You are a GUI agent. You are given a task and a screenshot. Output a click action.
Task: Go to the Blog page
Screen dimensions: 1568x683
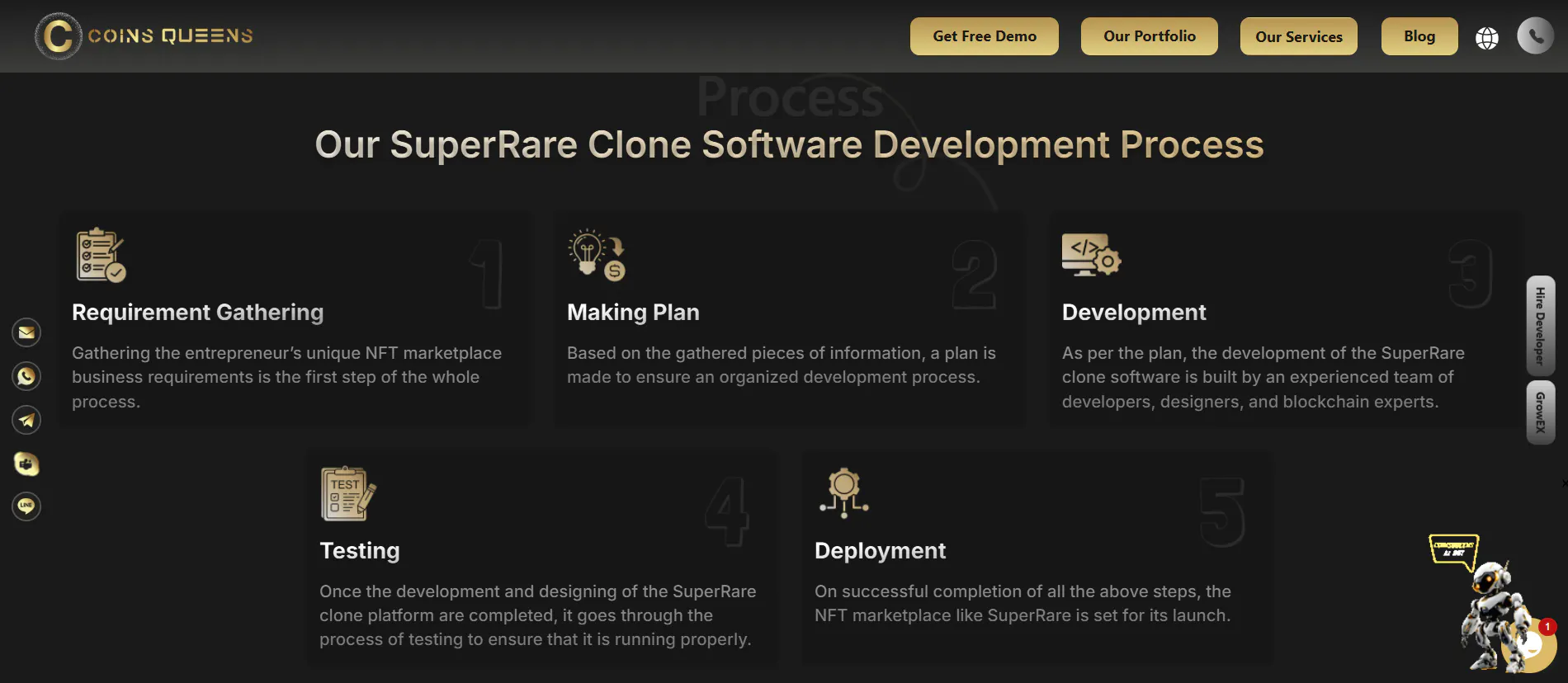pyautogui.click(x=1419, y=36)
